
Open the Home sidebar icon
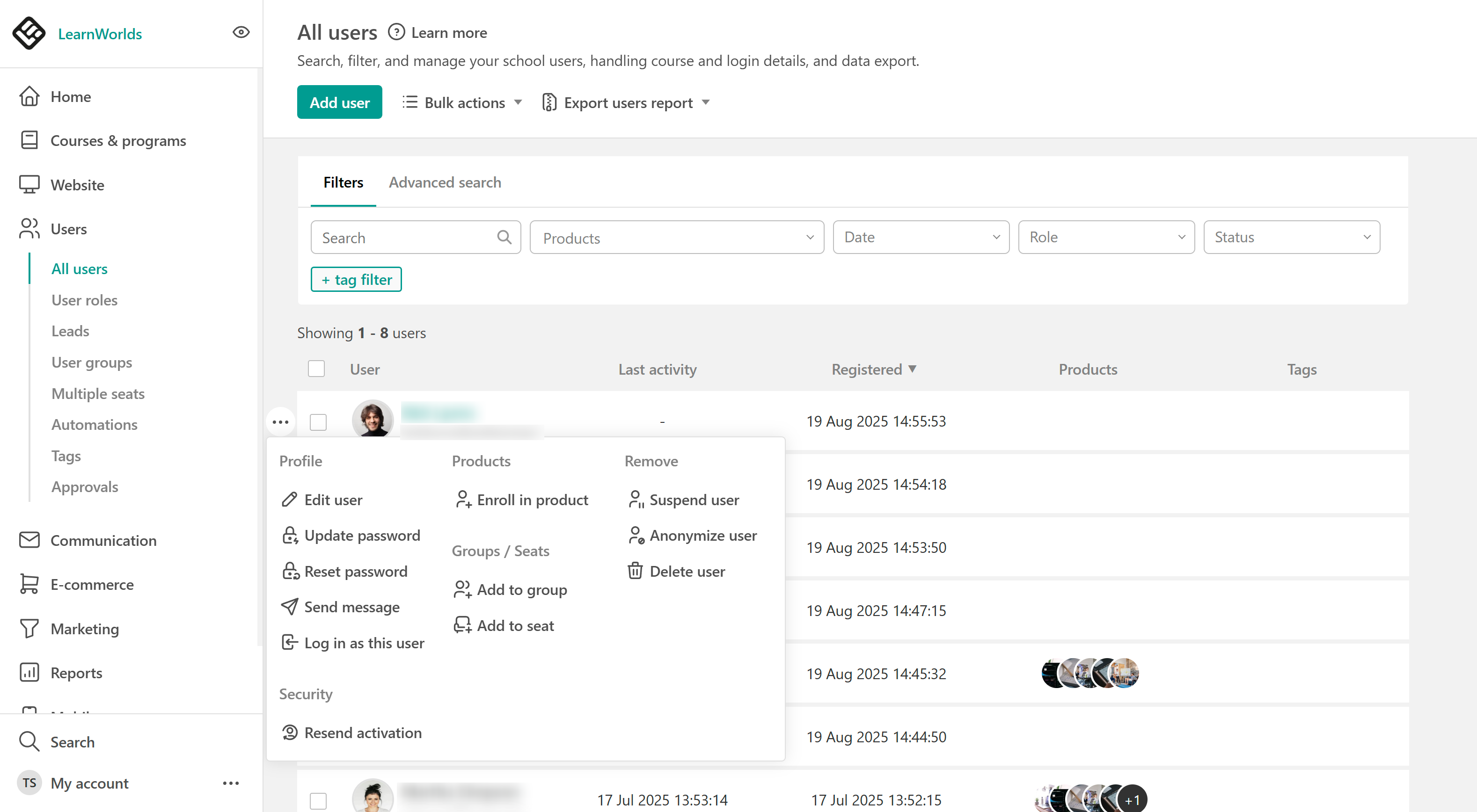tap(29, 96)
